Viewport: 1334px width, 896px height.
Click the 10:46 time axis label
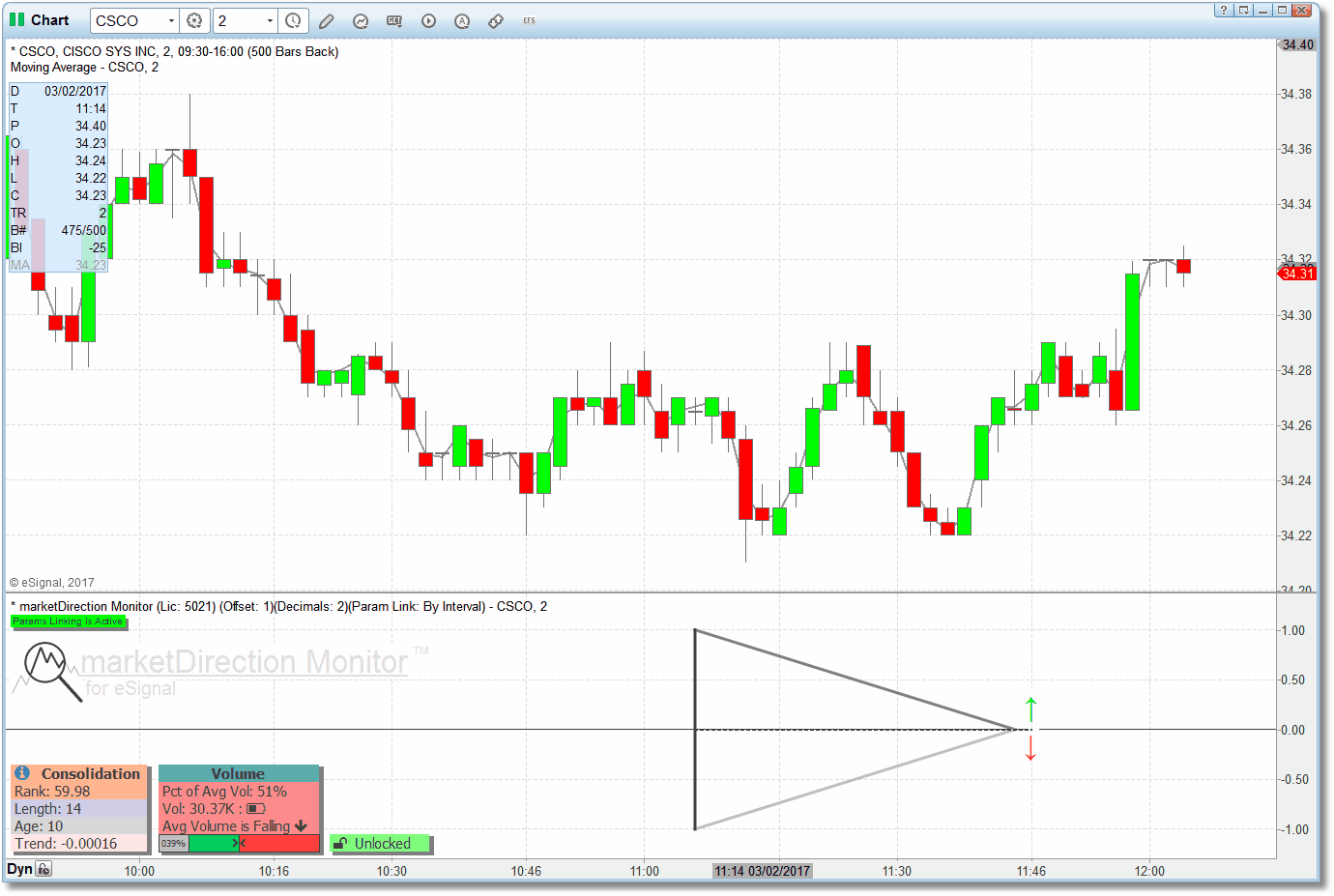[526, 871]
